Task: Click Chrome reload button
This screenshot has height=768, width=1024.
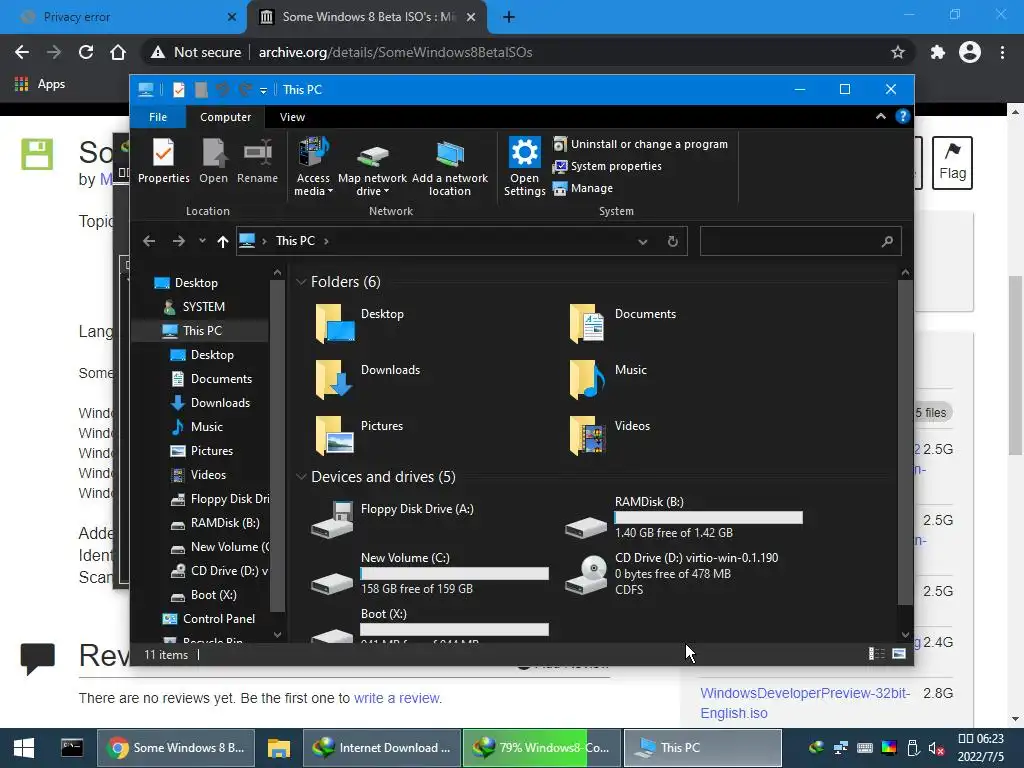Action: [86, 52]
